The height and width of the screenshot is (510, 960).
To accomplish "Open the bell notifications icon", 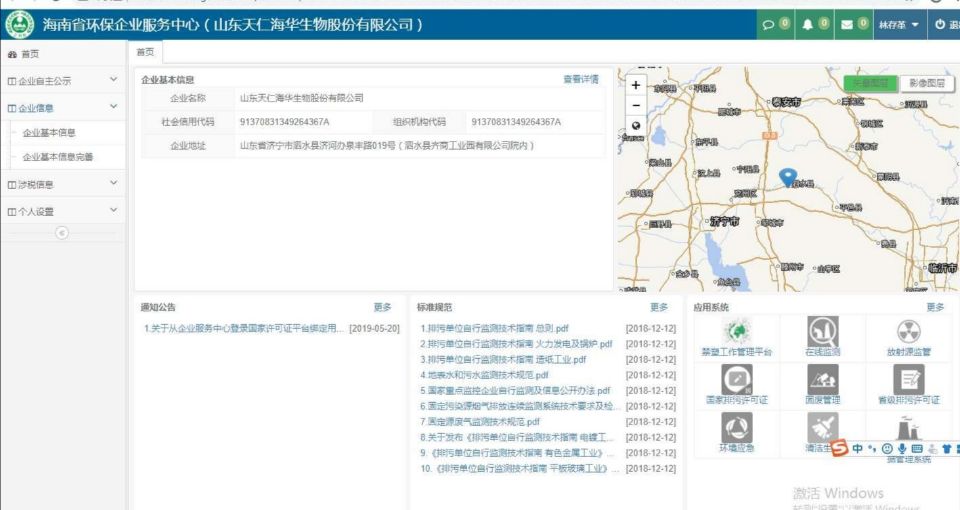I will [808, 25].
